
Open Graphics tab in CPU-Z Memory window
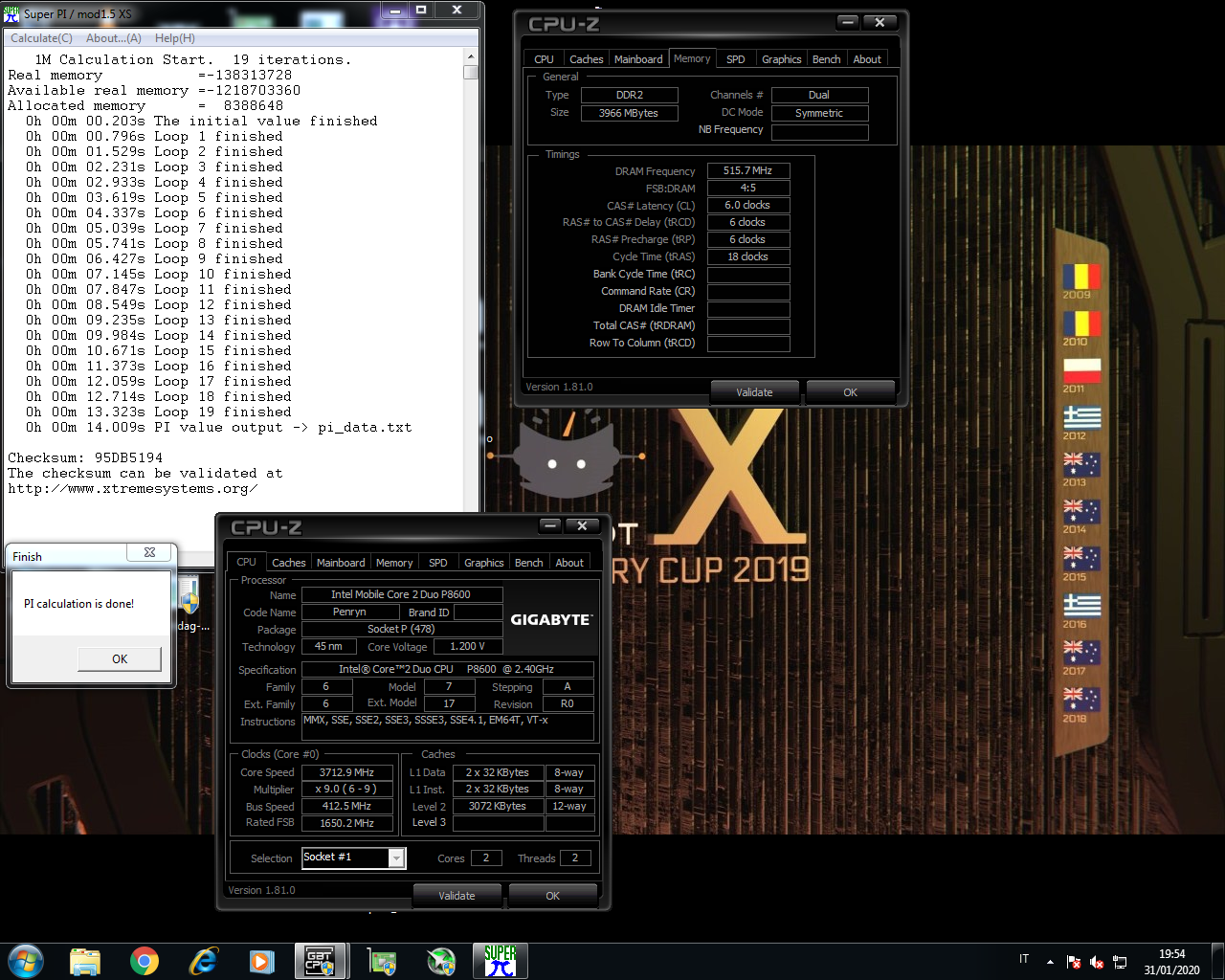pyautogui.click(x=782, y=59)
